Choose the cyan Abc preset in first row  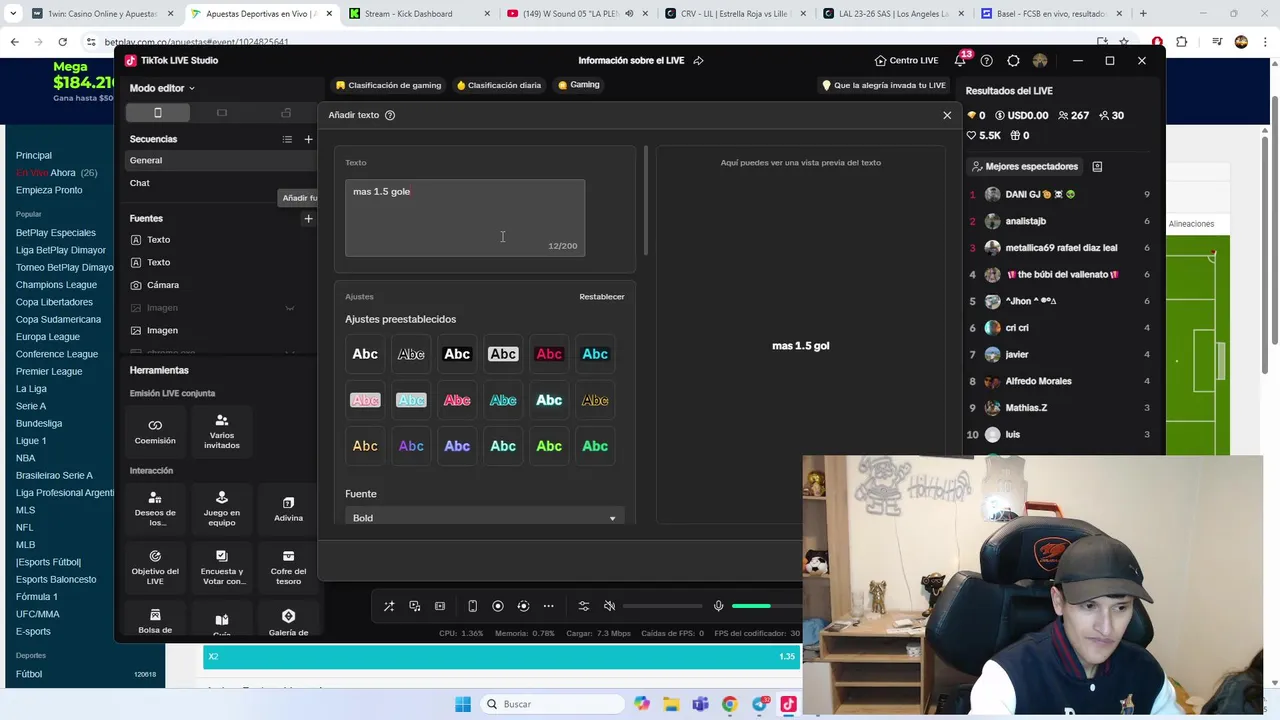pos(595,354)
